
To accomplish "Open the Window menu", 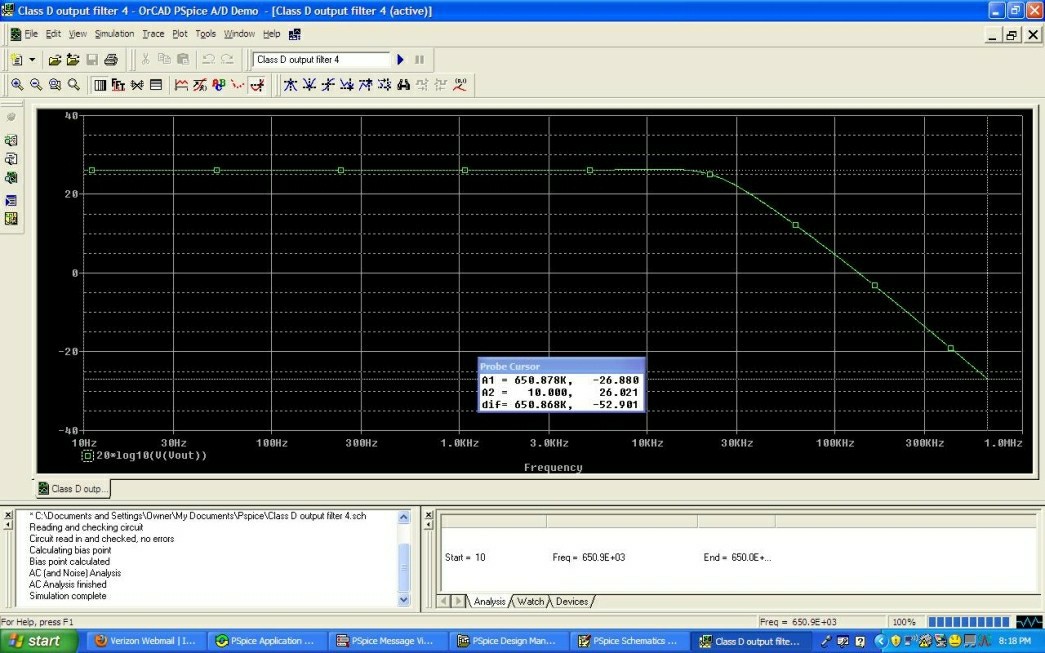I will pyautogui.click(x=239, y=34).
